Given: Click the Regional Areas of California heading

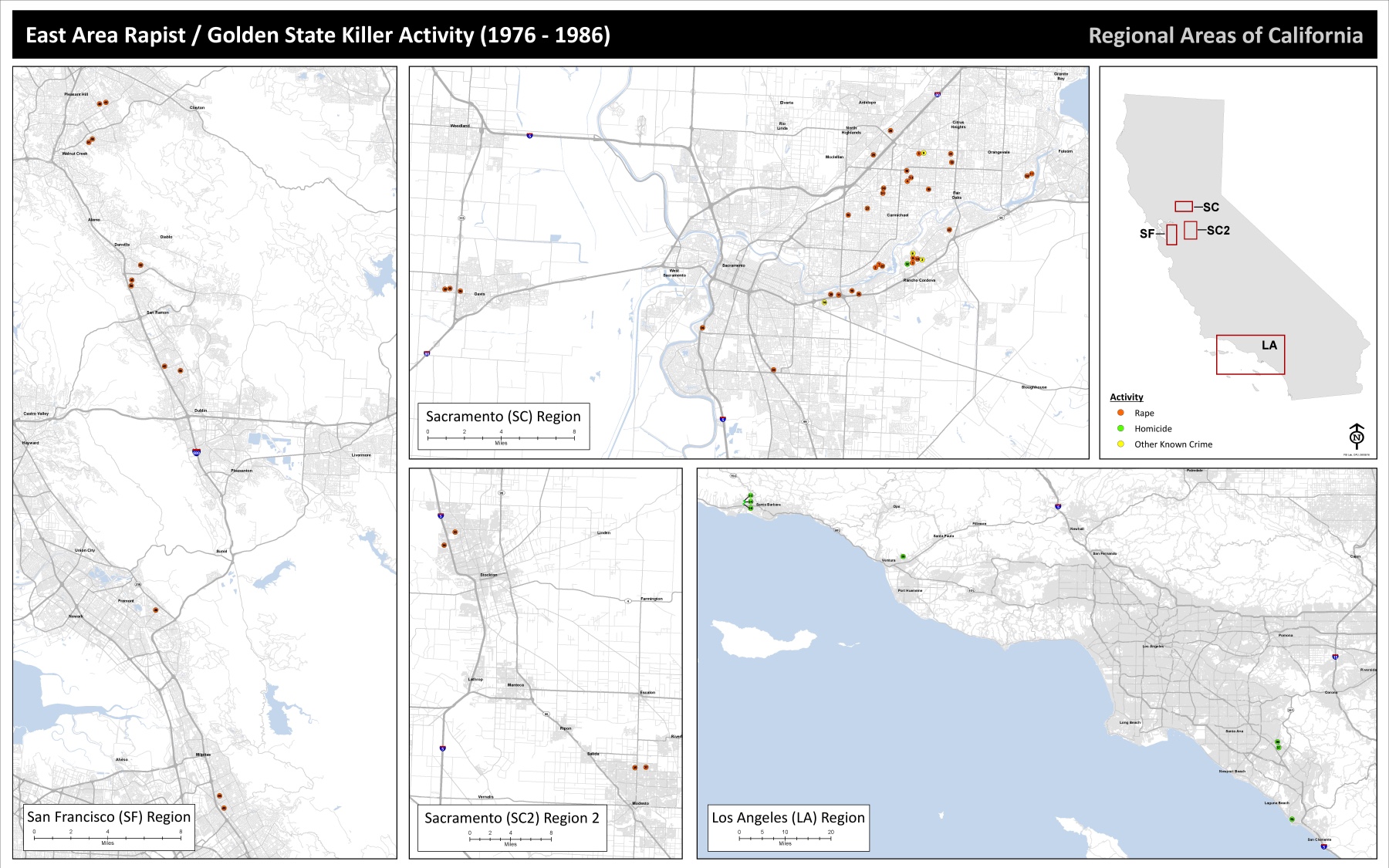Looking at the screenshot, I should tap(1225, 36).
